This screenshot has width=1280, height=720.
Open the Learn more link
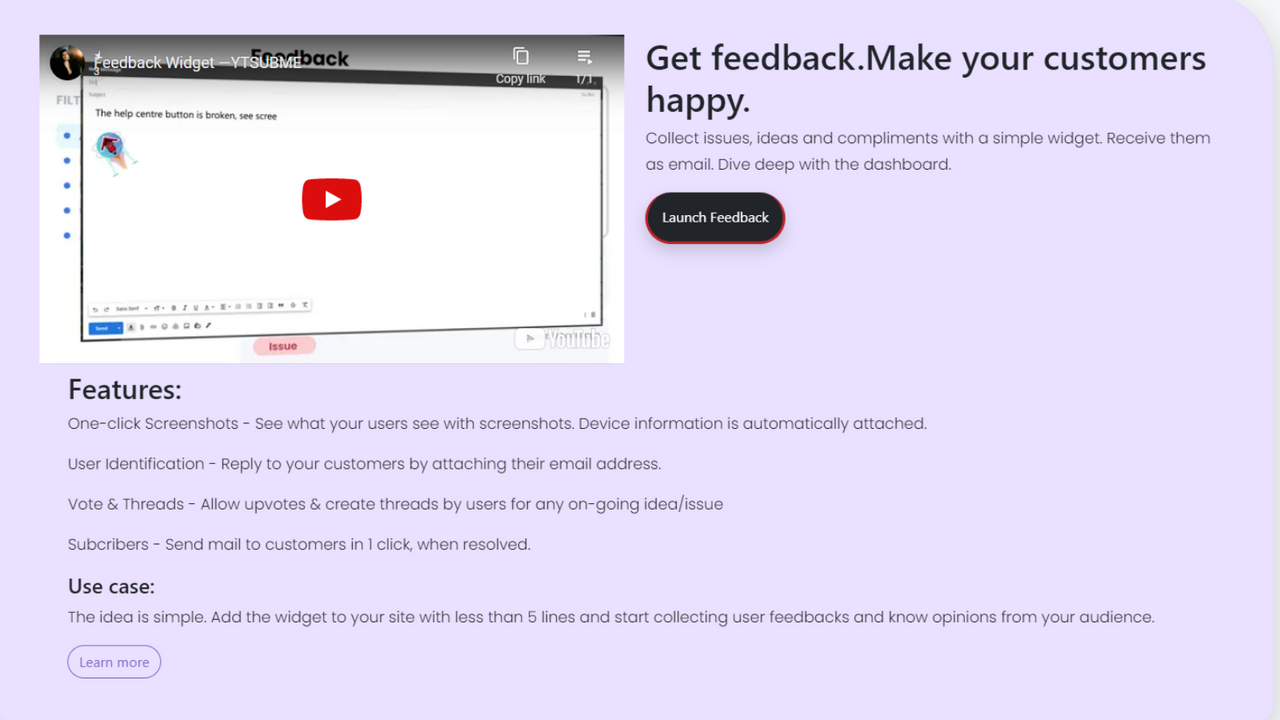tap(113, 661)
